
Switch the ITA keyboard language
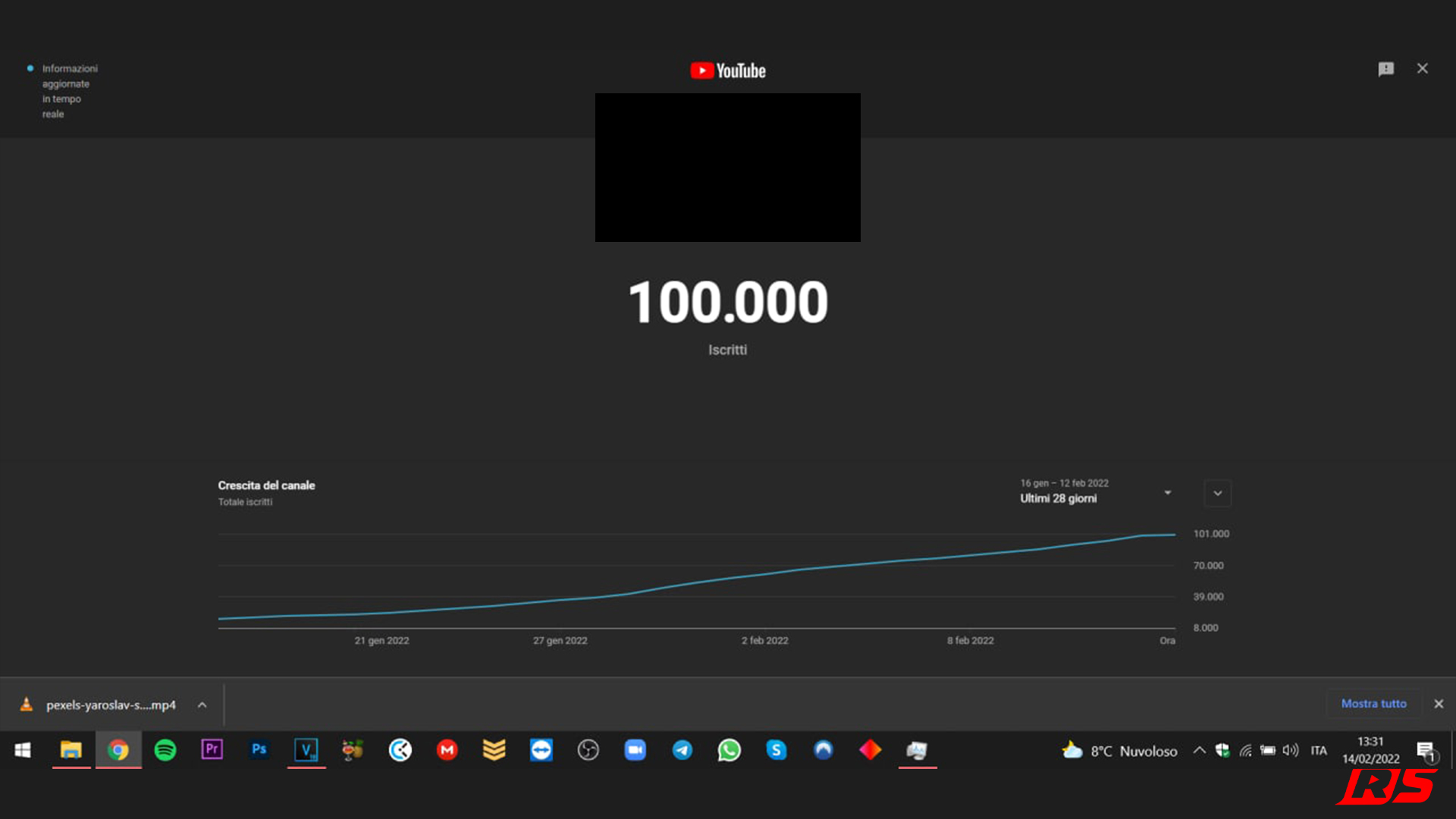click(x=1319, y=750)
